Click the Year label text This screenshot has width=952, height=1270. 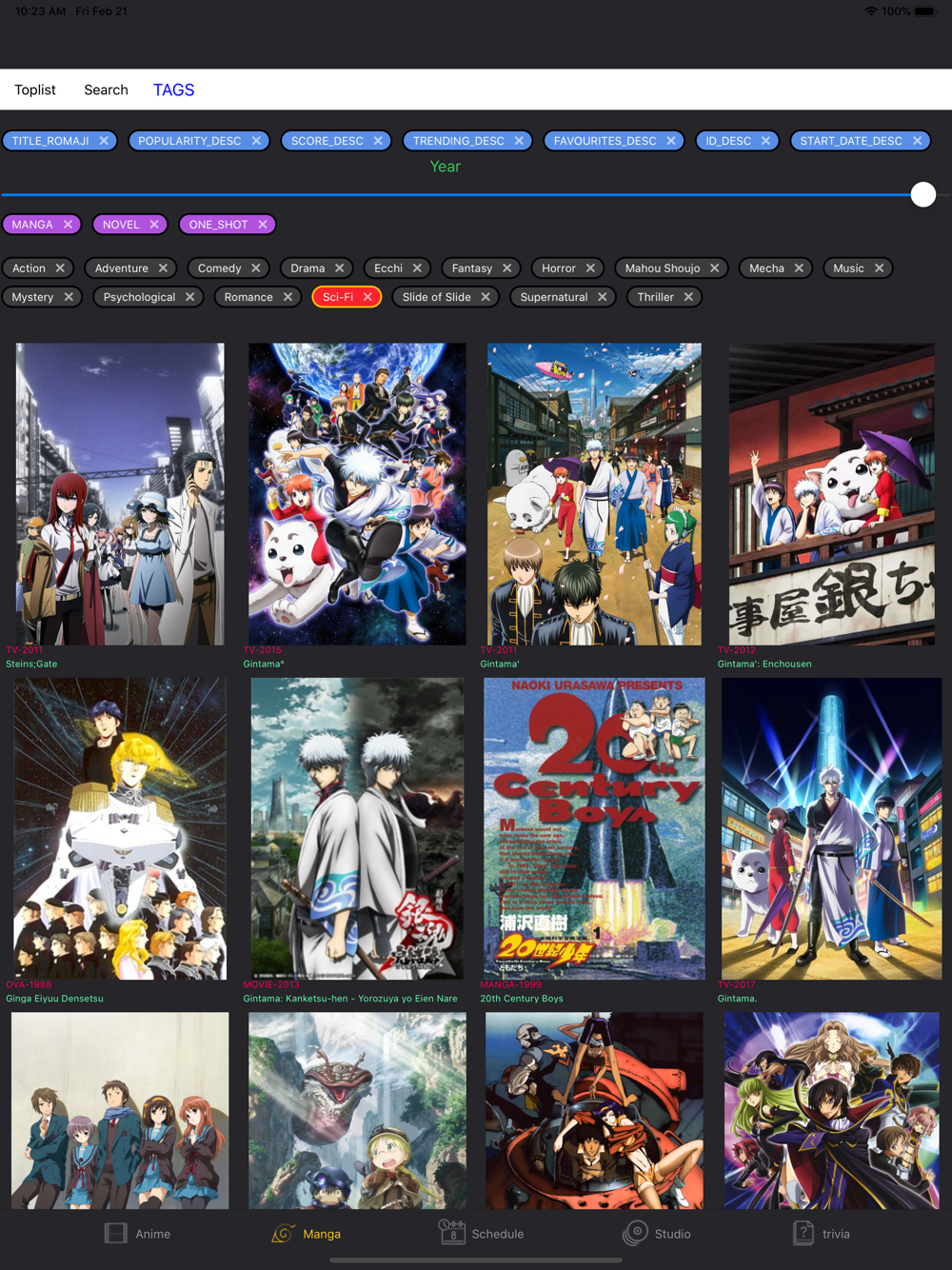(445, 167)
